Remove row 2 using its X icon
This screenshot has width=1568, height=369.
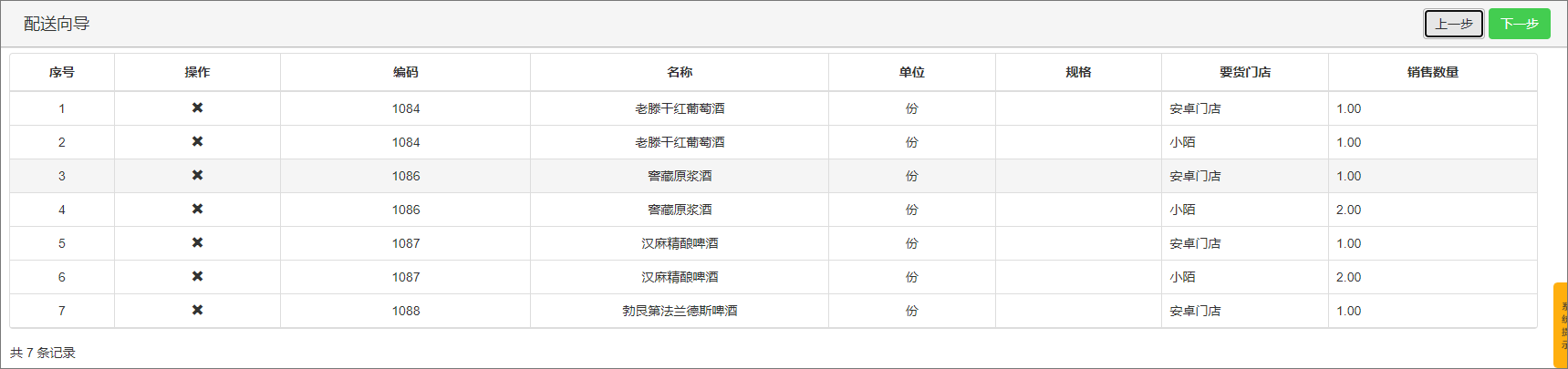point(197,141)
